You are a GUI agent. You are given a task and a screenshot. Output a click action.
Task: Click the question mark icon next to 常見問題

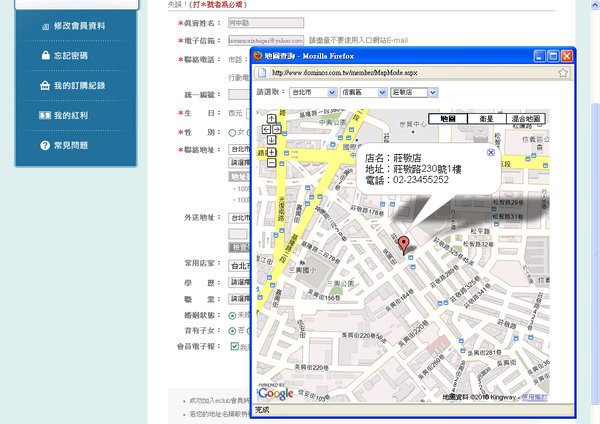45,145
